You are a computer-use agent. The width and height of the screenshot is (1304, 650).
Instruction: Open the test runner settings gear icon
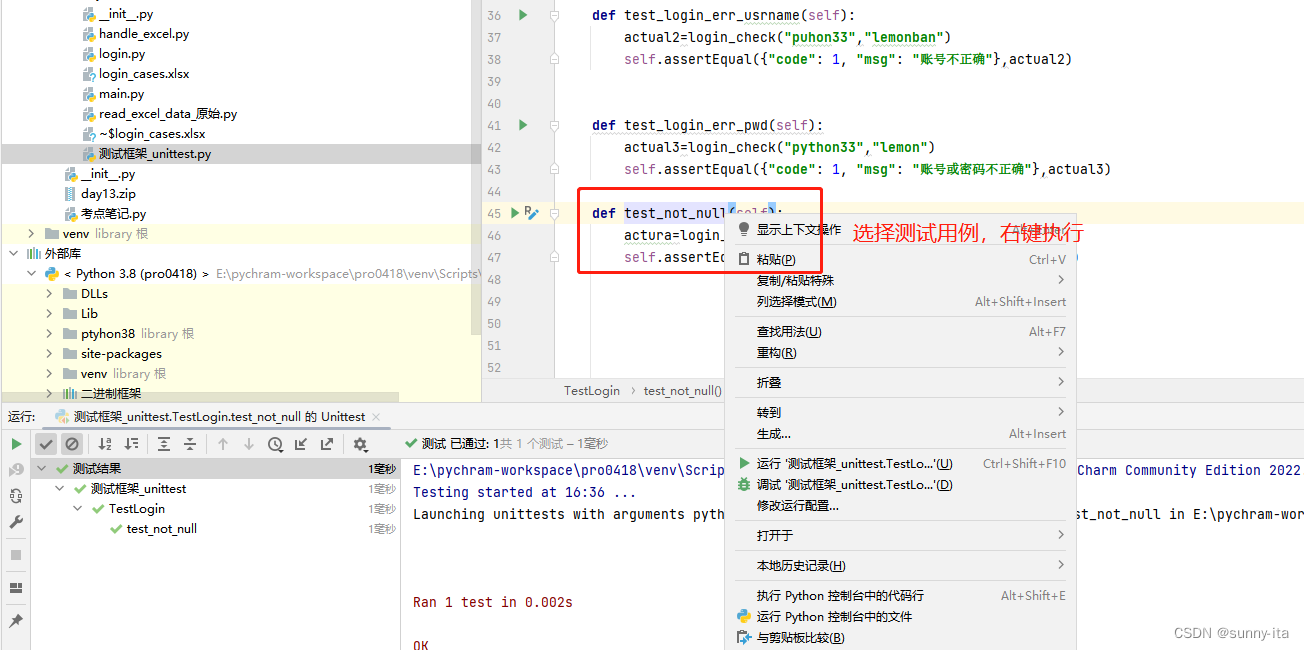click(x=359, y=443)
